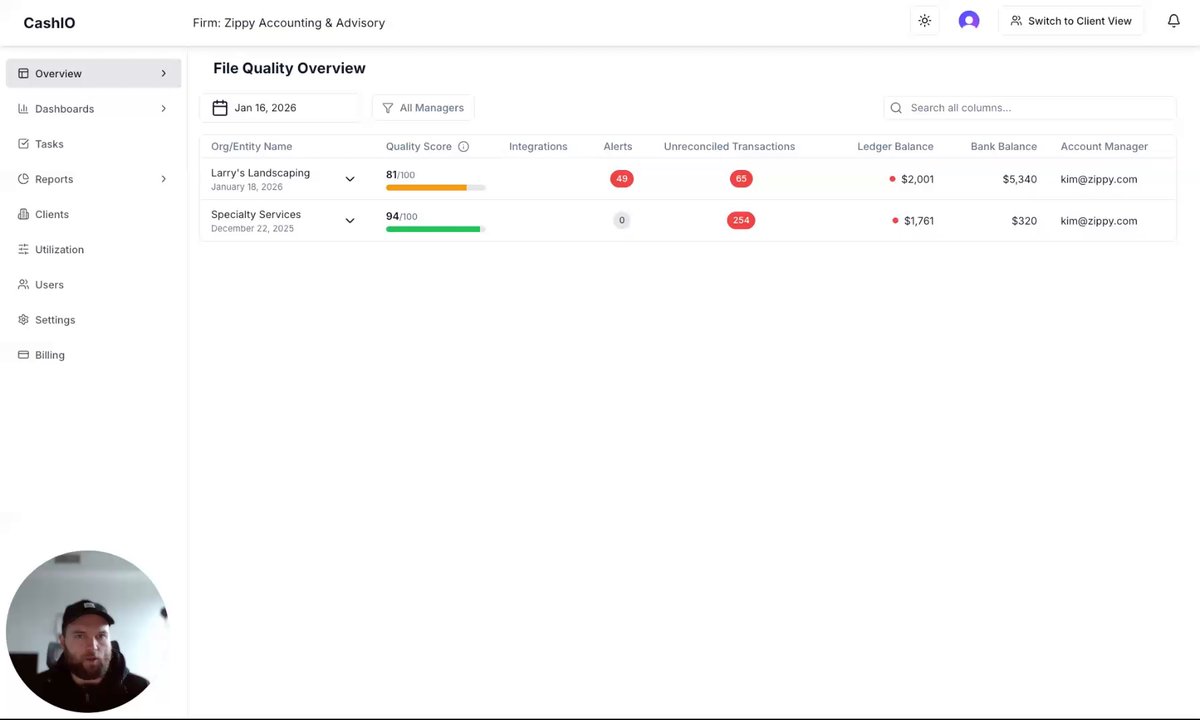Image resolution: width=1200 pixels, height=720 pixels.
Task: Click the calendar icon beside Jan 16, 2026
Action: [x=220, y=108]
